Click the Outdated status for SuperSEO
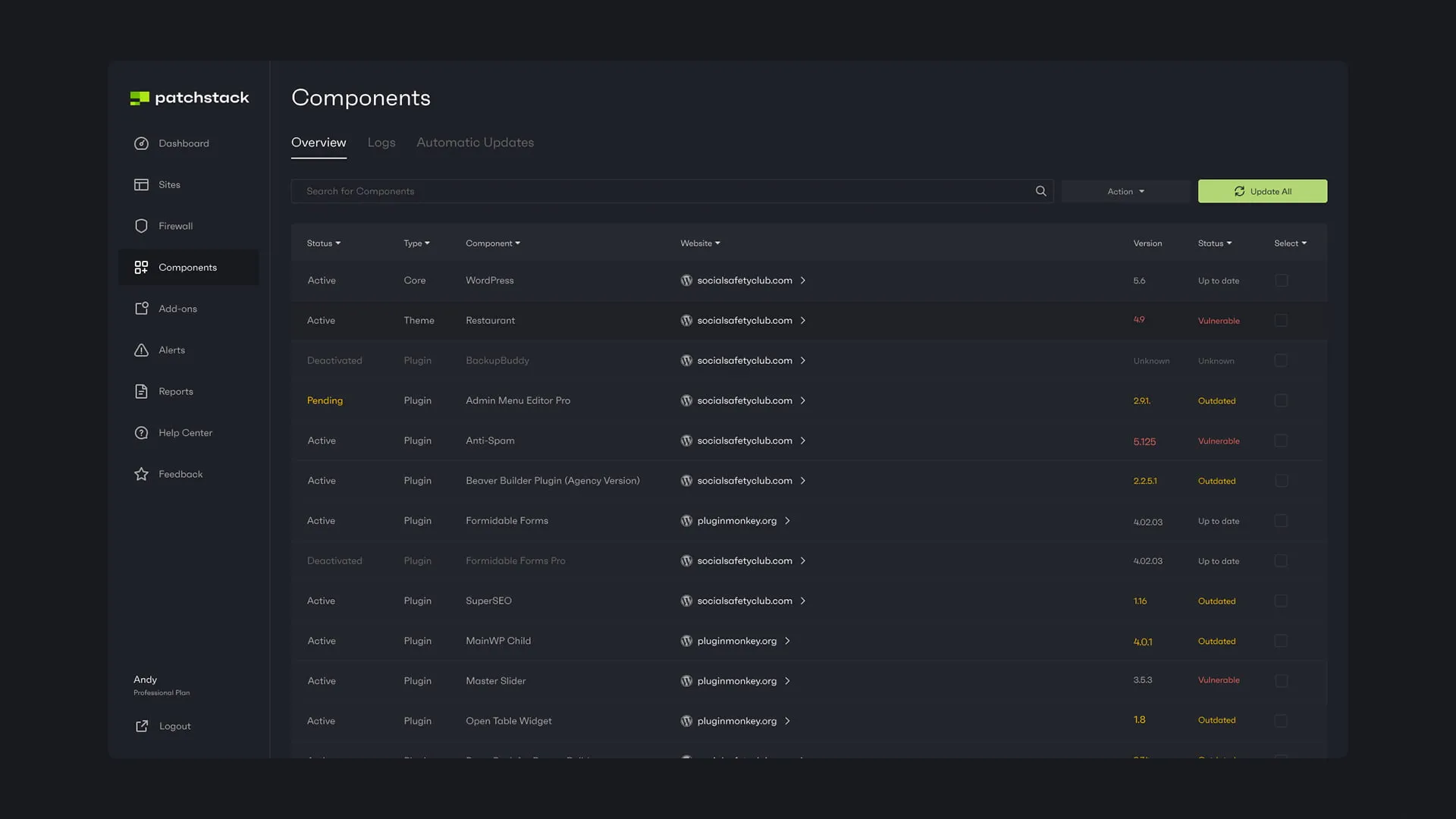Screen dimensions: 1456x819 [x=1216, y=601]
